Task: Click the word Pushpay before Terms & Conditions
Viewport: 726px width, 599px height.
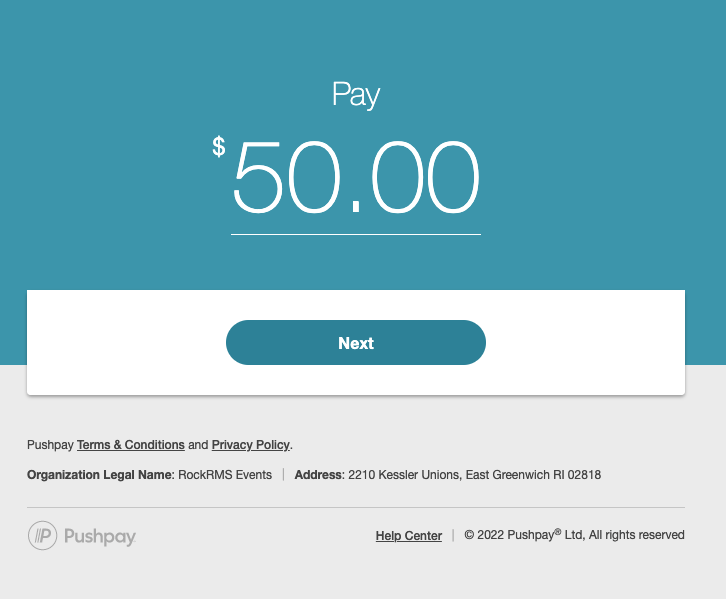Action: [x=50, y=445]
